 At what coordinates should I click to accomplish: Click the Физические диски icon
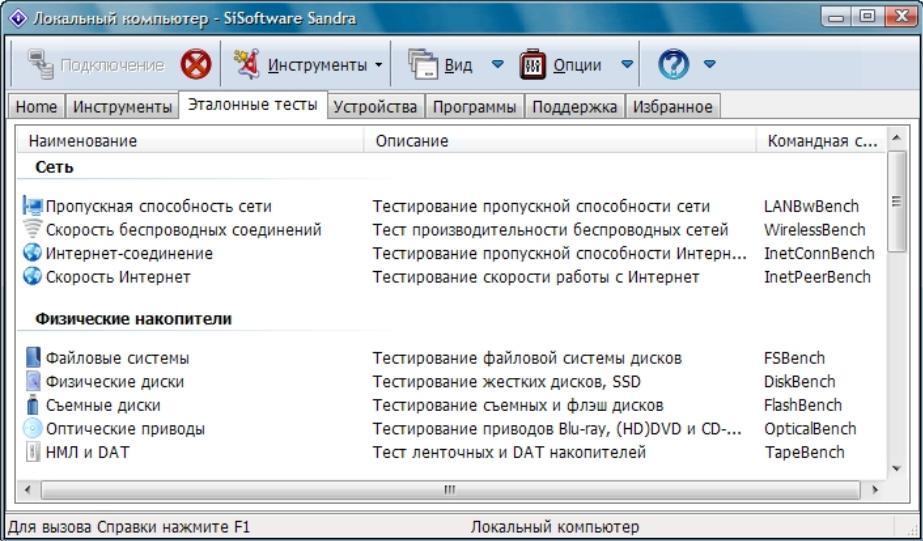(x=34, y=381)
